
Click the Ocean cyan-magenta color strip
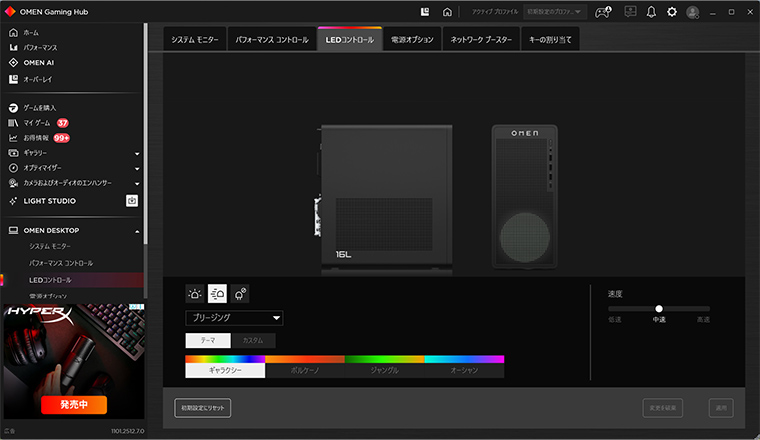(x=464, y=359)
